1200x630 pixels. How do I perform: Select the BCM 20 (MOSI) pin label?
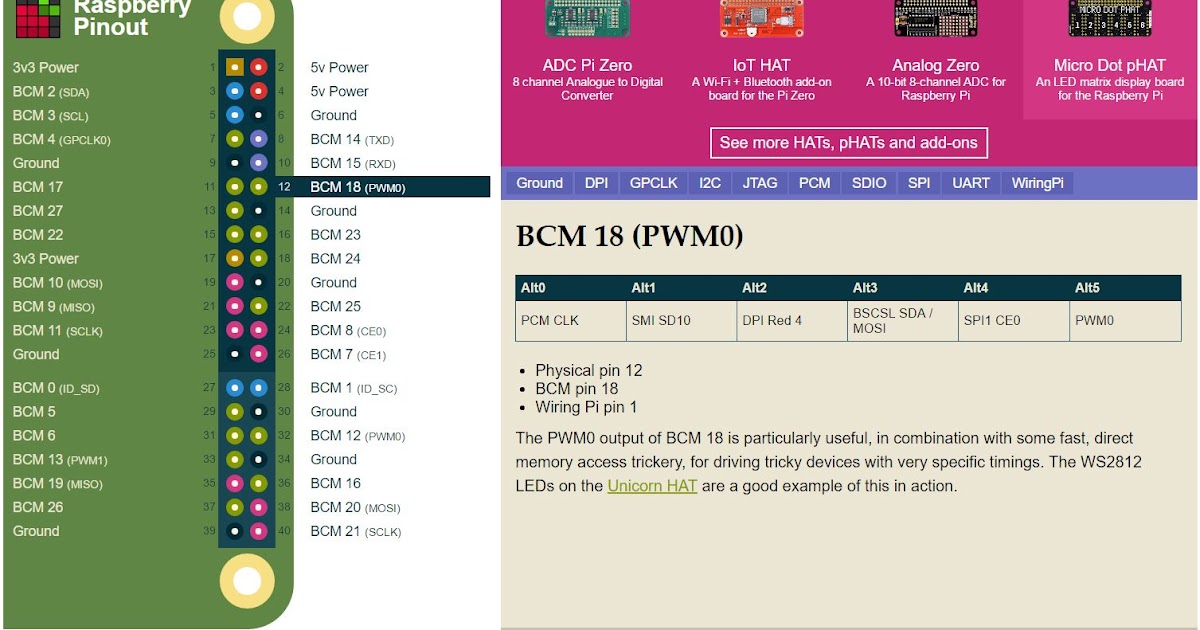pyautogui.click(x=355, y=507)
